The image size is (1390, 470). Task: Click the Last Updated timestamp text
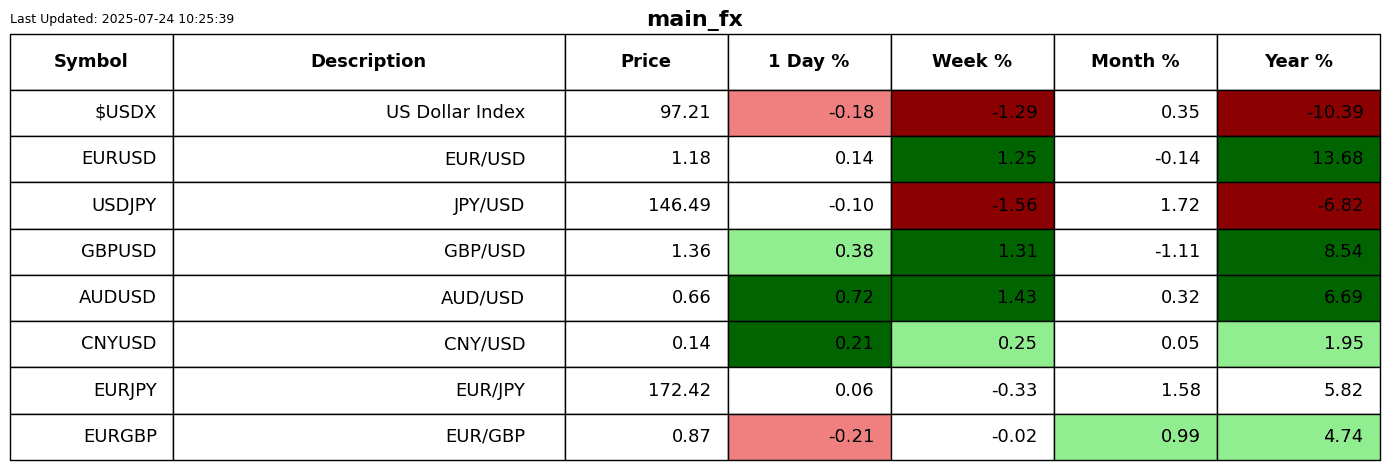tap(122, 19)
